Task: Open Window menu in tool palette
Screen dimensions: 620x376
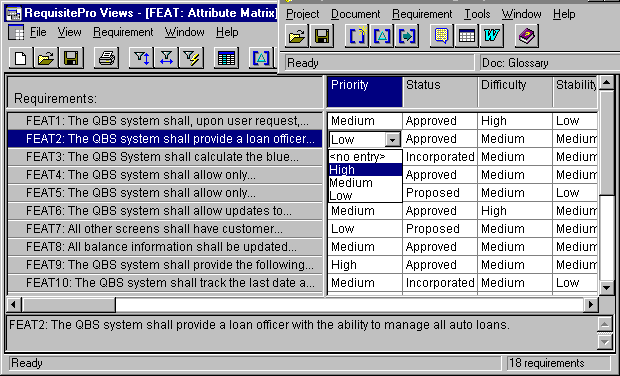Action: click(x=522, y=14)
